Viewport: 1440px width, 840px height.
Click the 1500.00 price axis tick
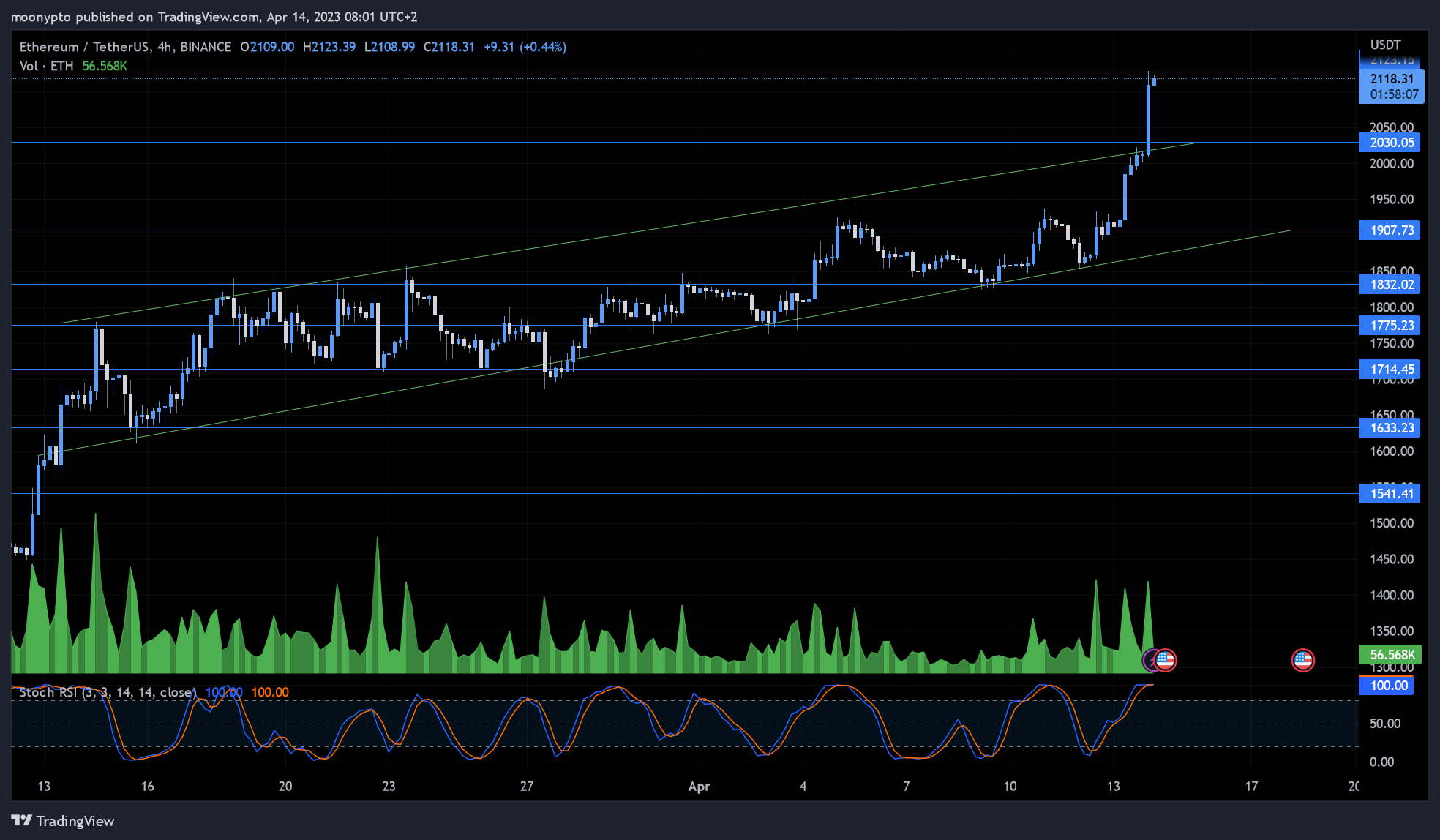click(1392, 524)
